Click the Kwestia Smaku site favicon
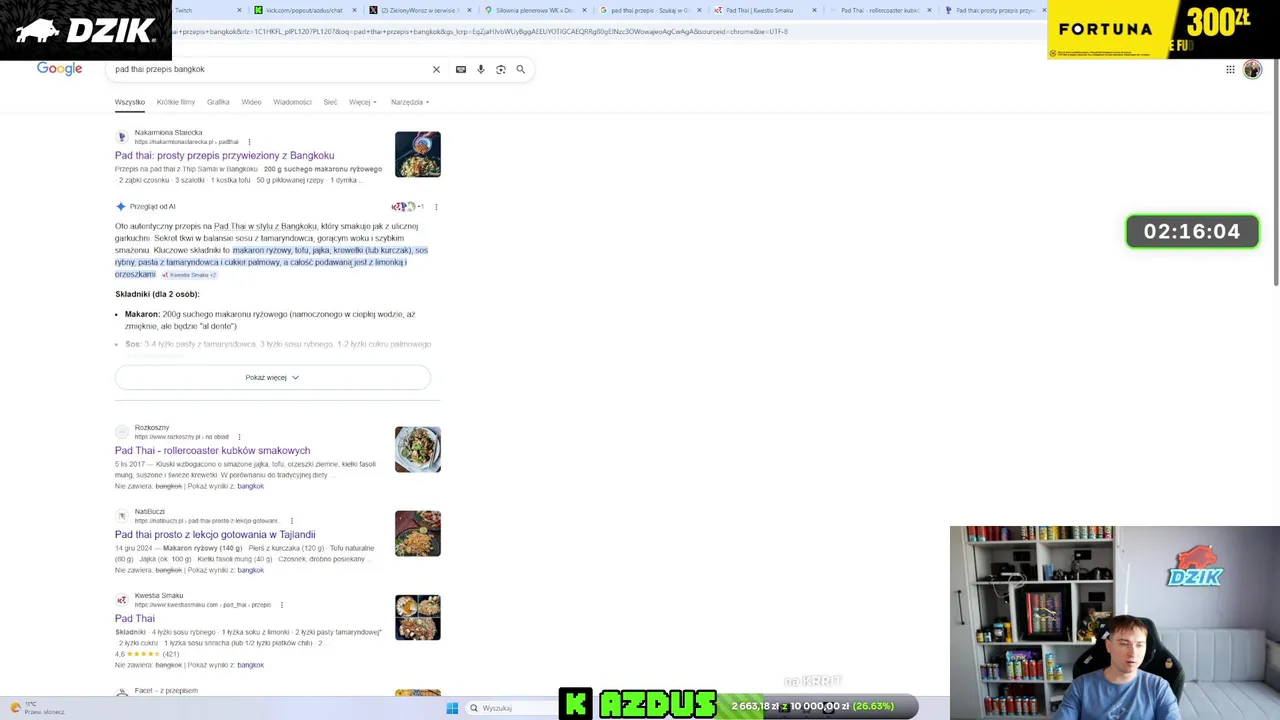Image resolution: width=1280 pixels, height=720 pixels. point(122,600)
